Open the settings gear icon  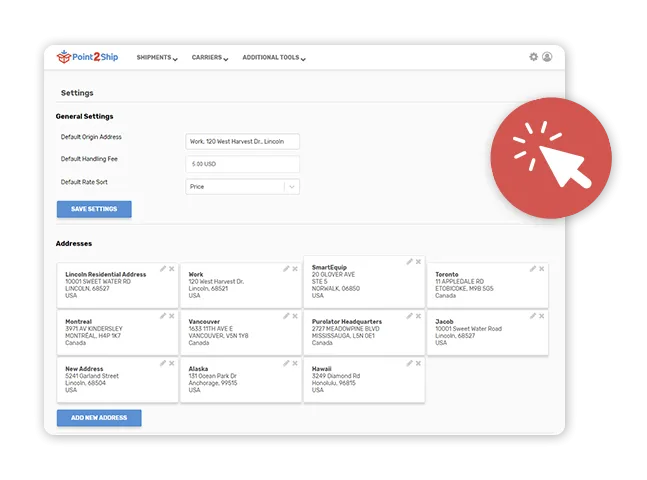click(x=534, y=57)
